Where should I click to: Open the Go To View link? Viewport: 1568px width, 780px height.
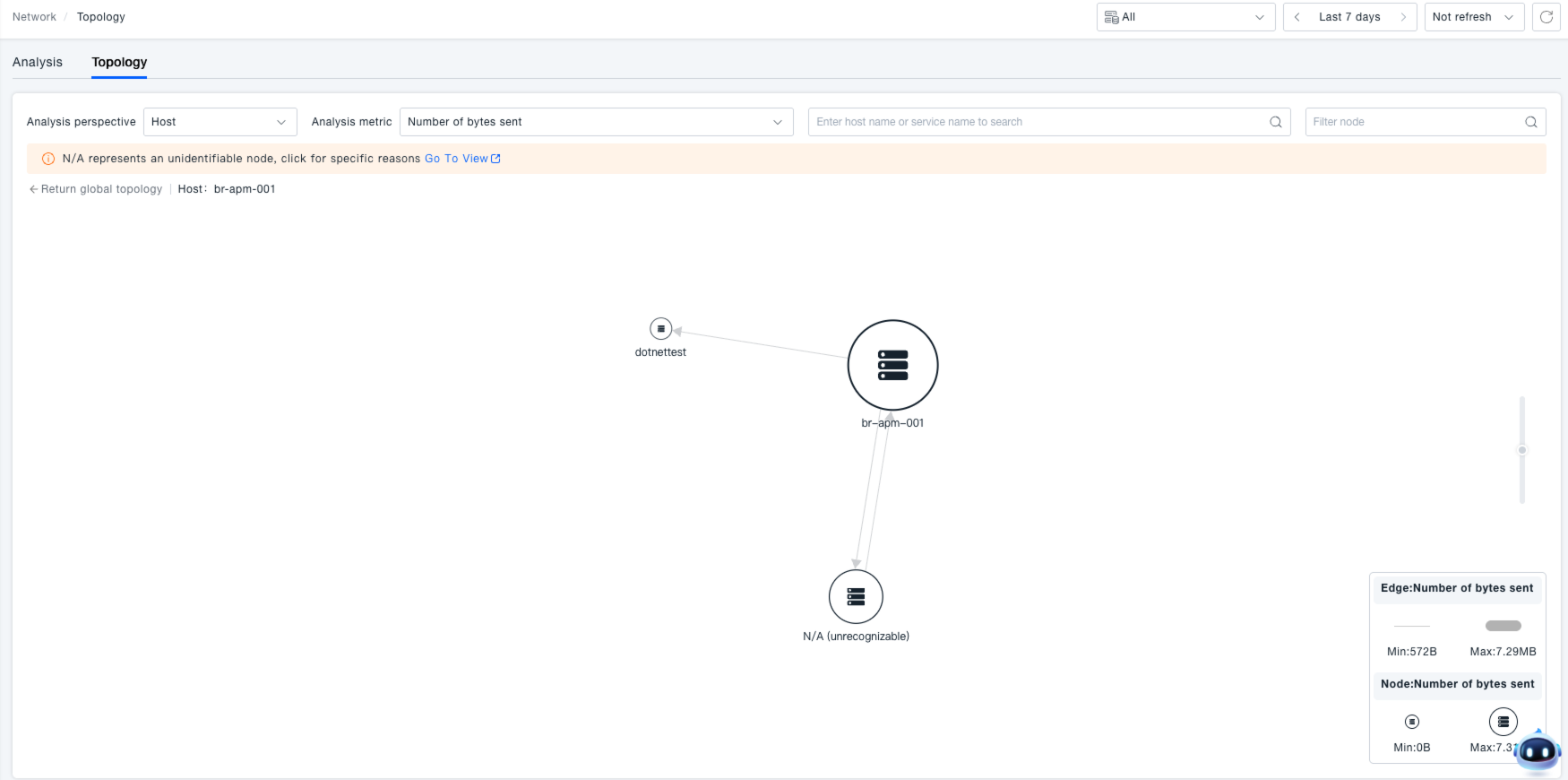[461, 159]
